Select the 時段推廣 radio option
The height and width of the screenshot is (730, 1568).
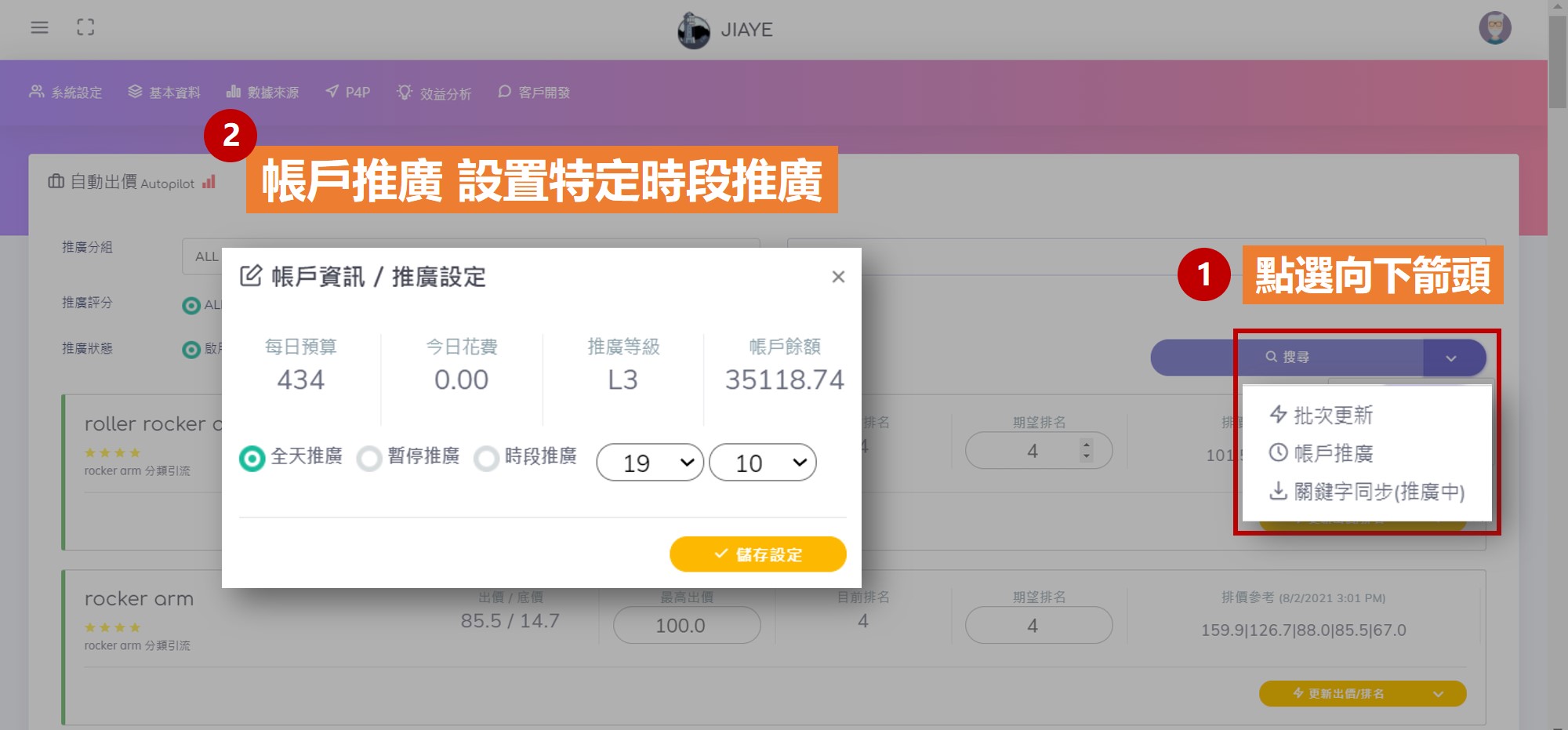point(486,458)
